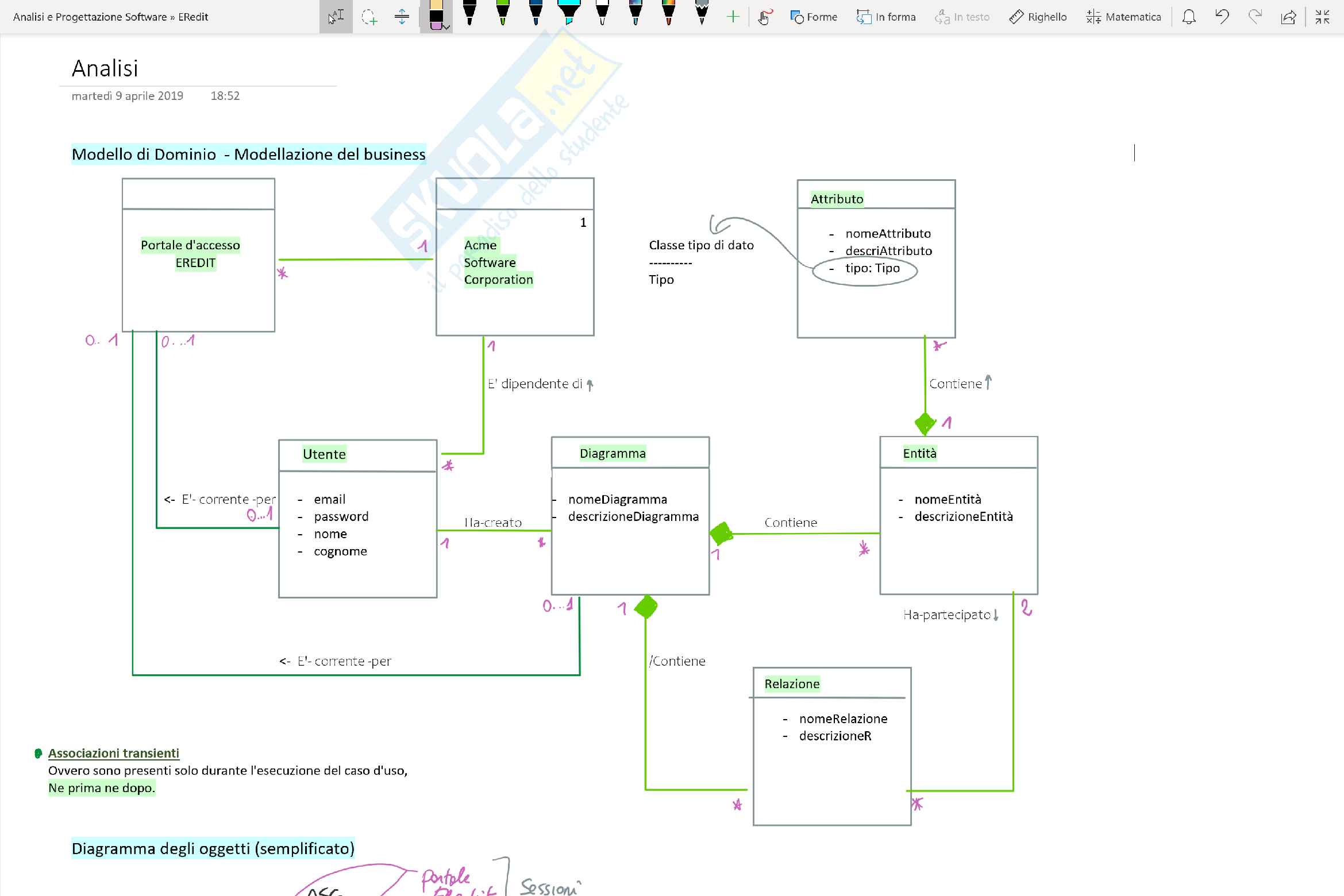Click breadcrumb Analisi e Progettazione Software » ERedit
Screen dimensions: 1344x896
(111, 17)
